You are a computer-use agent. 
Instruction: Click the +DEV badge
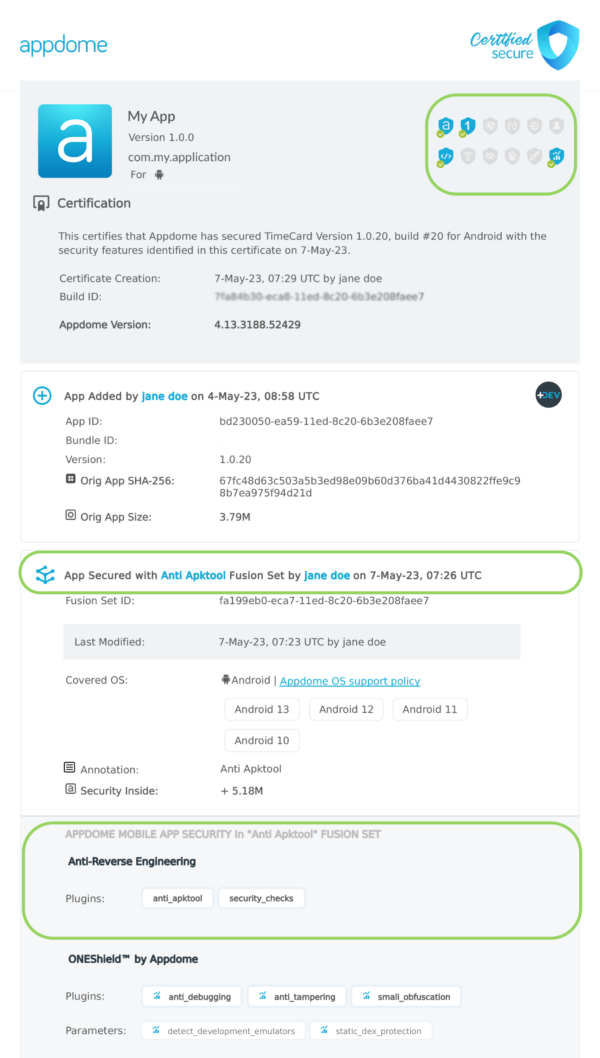548,395
